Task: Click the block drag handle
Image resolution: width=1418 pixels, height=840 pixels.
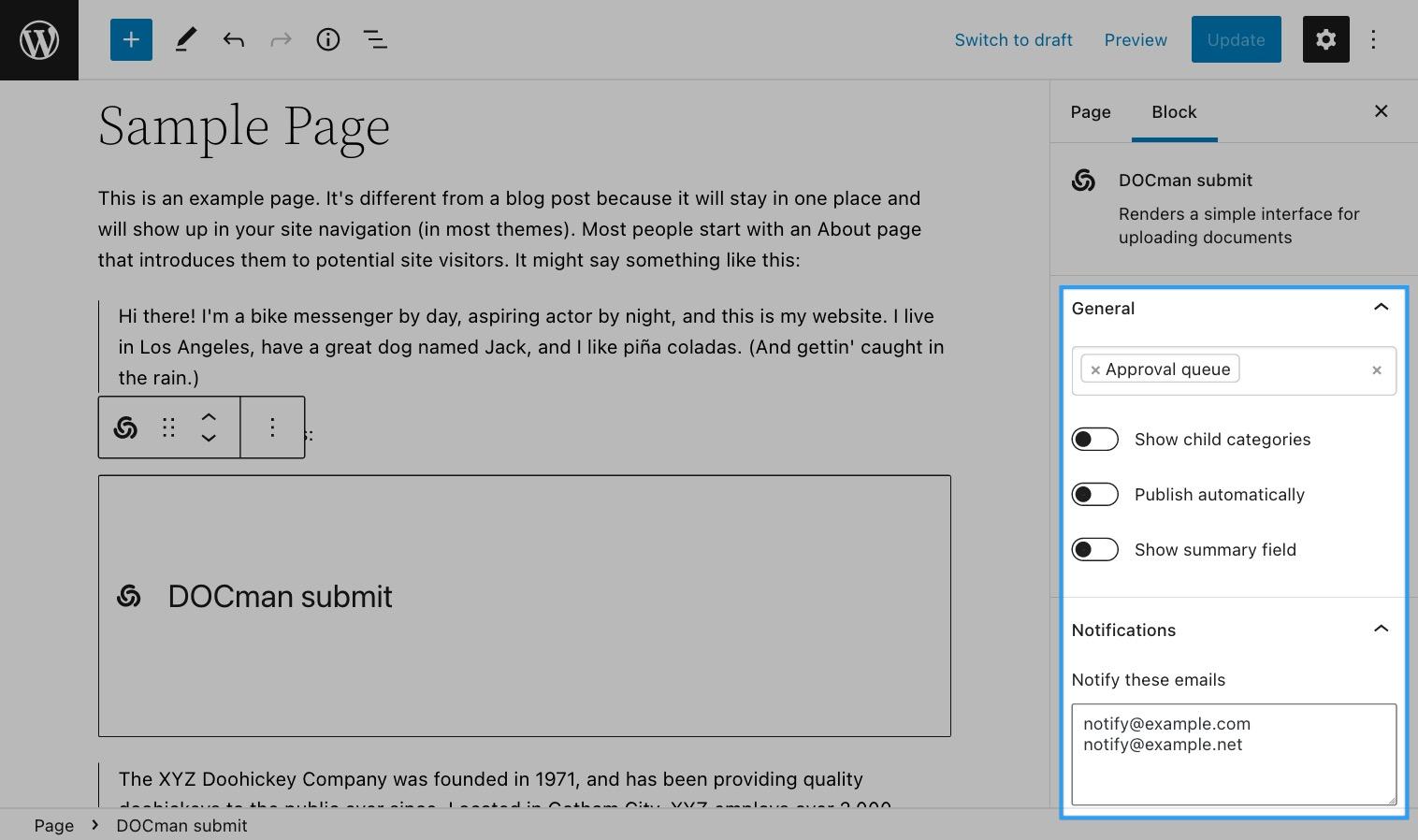Action: click(168, 427)
